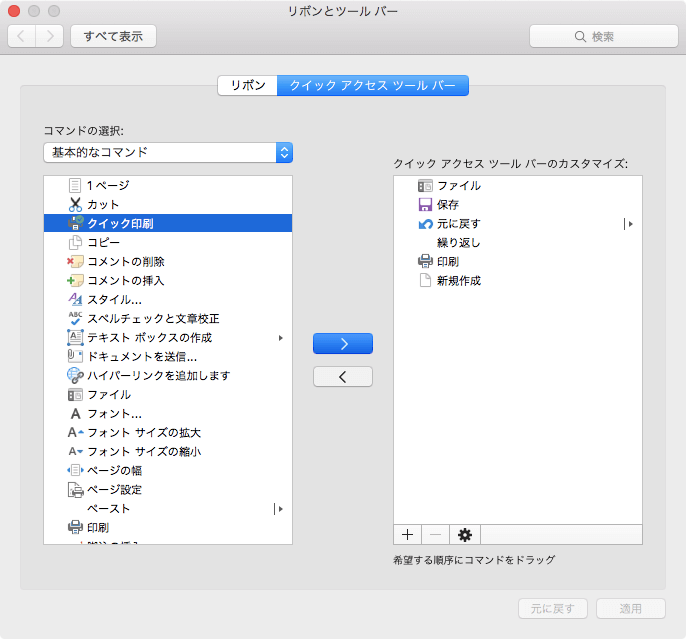The image size is (686, 639).
Task: Switch to the リボン tab
Action: (248, 85)
